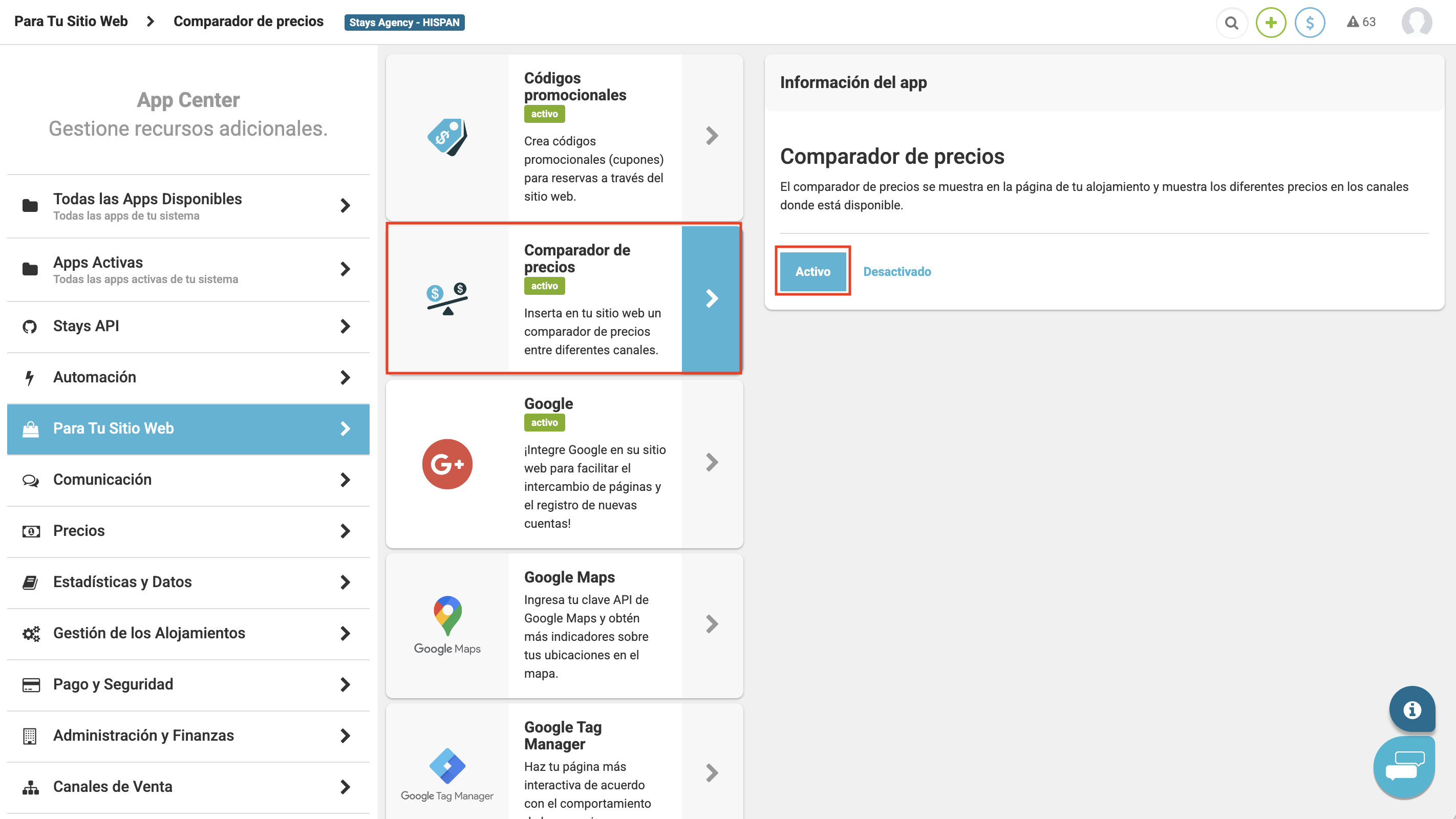Click the green plus icon in header
This screenshot has height=819, width=1456.
pos(1270,23)
